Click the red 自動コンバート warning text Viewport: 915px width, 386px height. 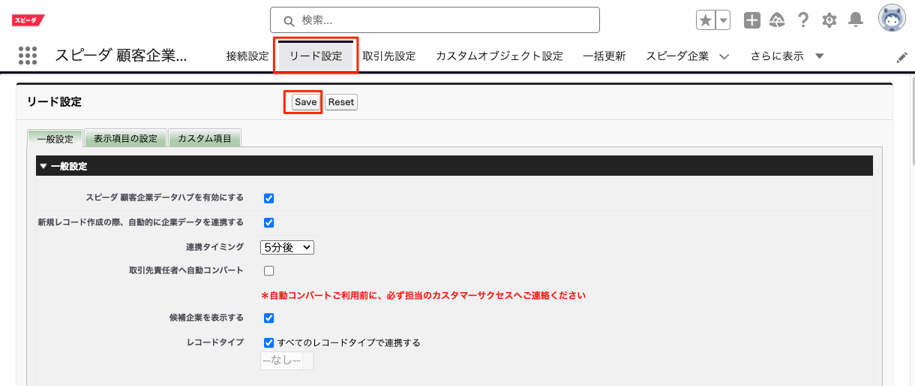423,295
